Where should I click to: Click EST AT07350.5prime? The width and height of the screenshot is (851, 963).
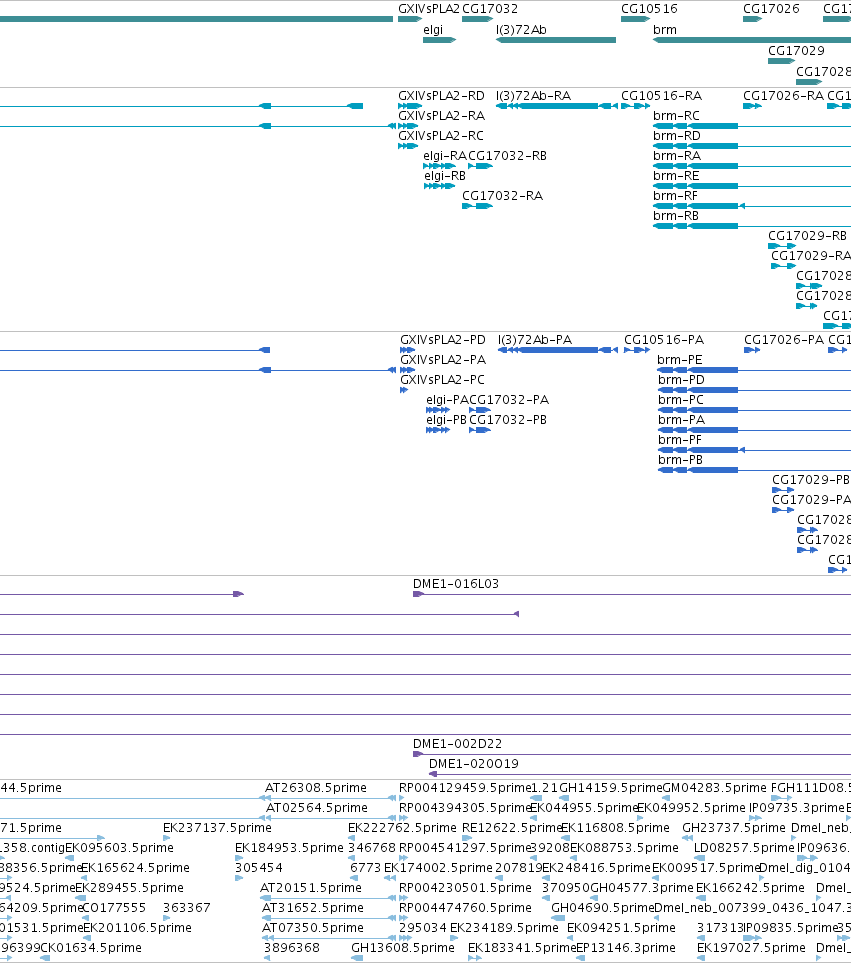313,928
